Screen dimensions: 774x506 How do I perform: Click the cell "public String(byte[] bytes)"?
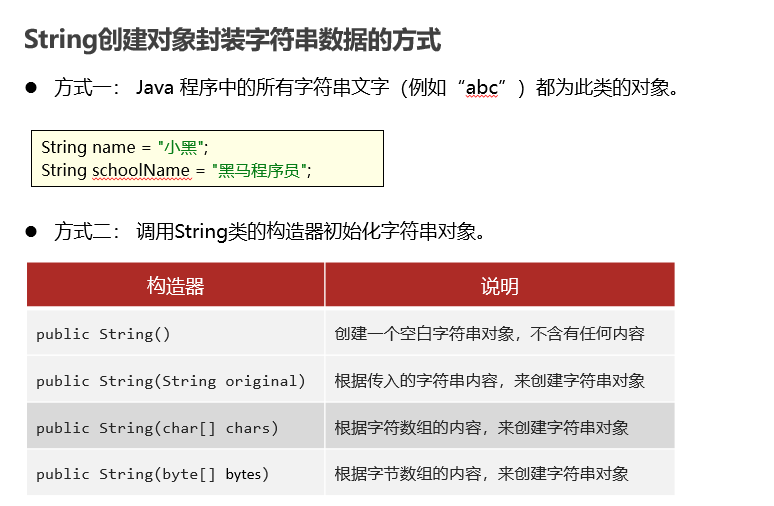coord(176,472)
